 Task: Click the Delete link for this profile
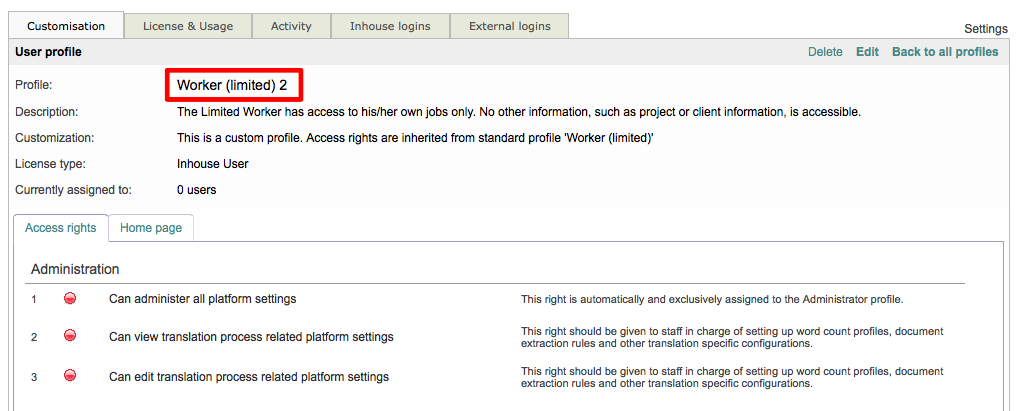click(x=825, y=52)
